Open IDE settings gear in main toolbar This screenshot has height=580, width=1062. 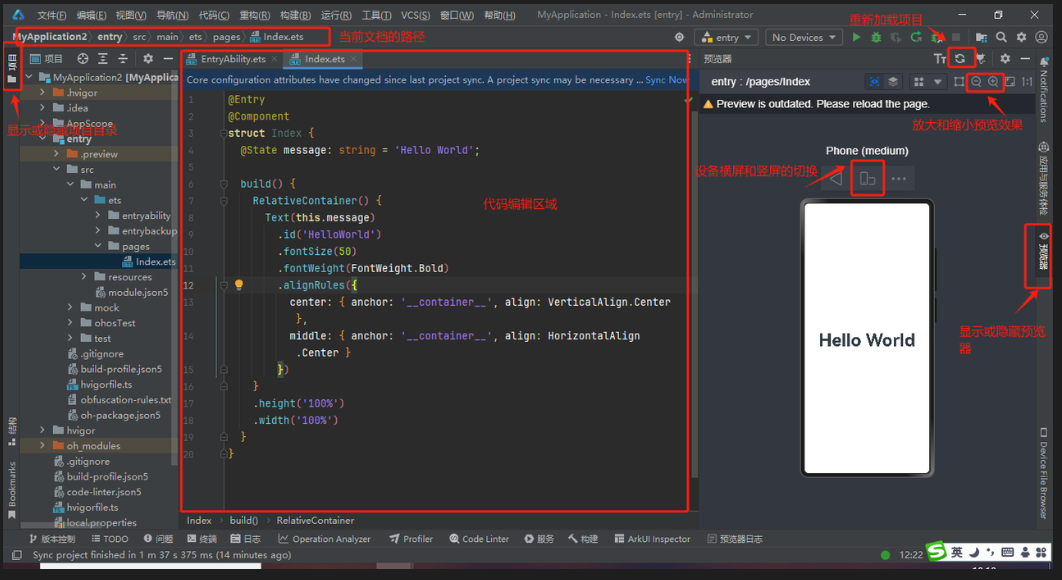click(1021, 37)
